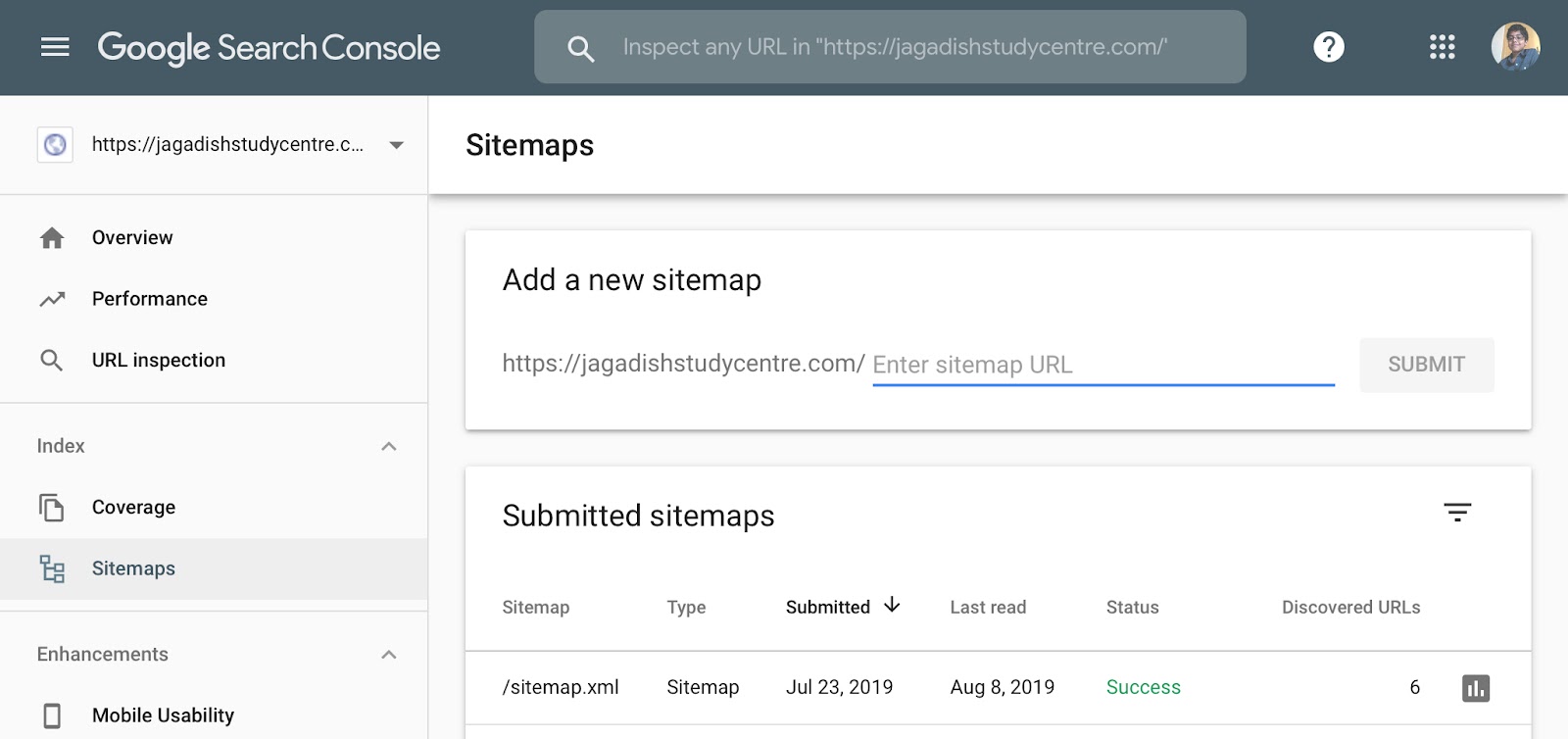This screenshot has height=739, width=1568.
Task: Open the Google apps grid
Action: click(x=1442, y=47)
